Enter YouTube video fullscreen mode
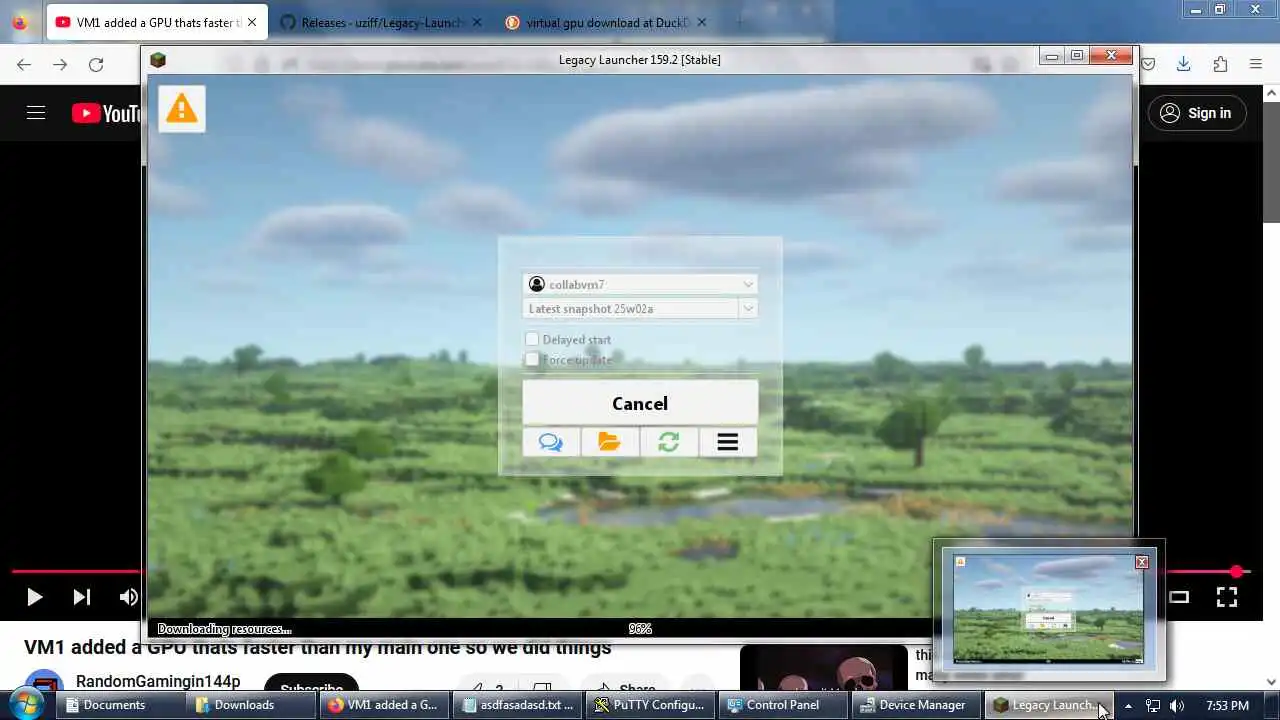 (x=1227, y=597)
